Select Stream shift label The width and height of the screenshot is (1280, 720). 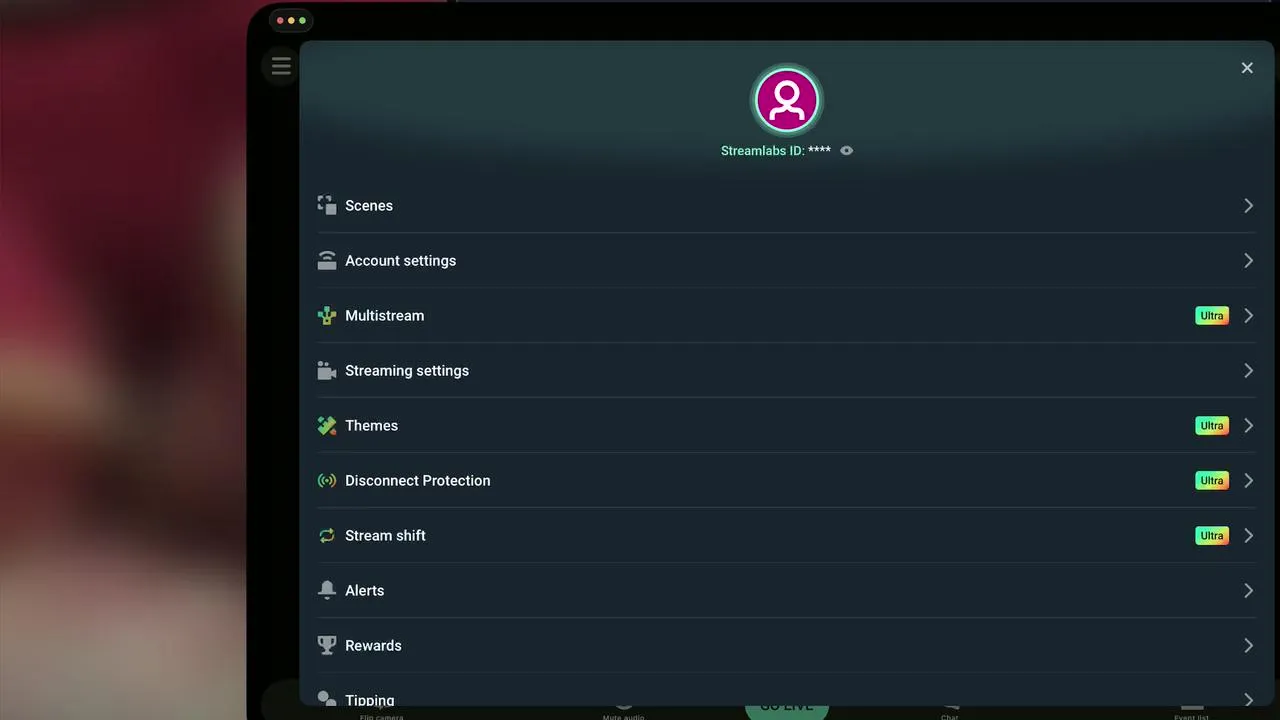click(x=385, y=535)
